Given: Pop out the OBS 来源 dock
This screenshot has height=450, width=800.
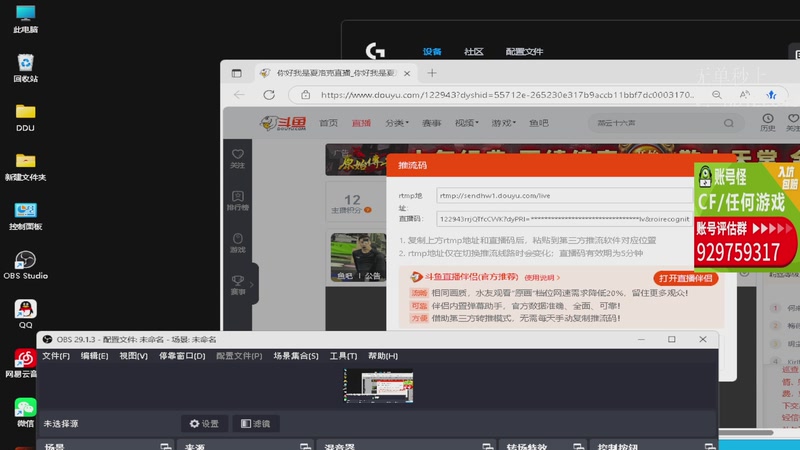Looking at the screenshot, I should click(x=305, y=447).
